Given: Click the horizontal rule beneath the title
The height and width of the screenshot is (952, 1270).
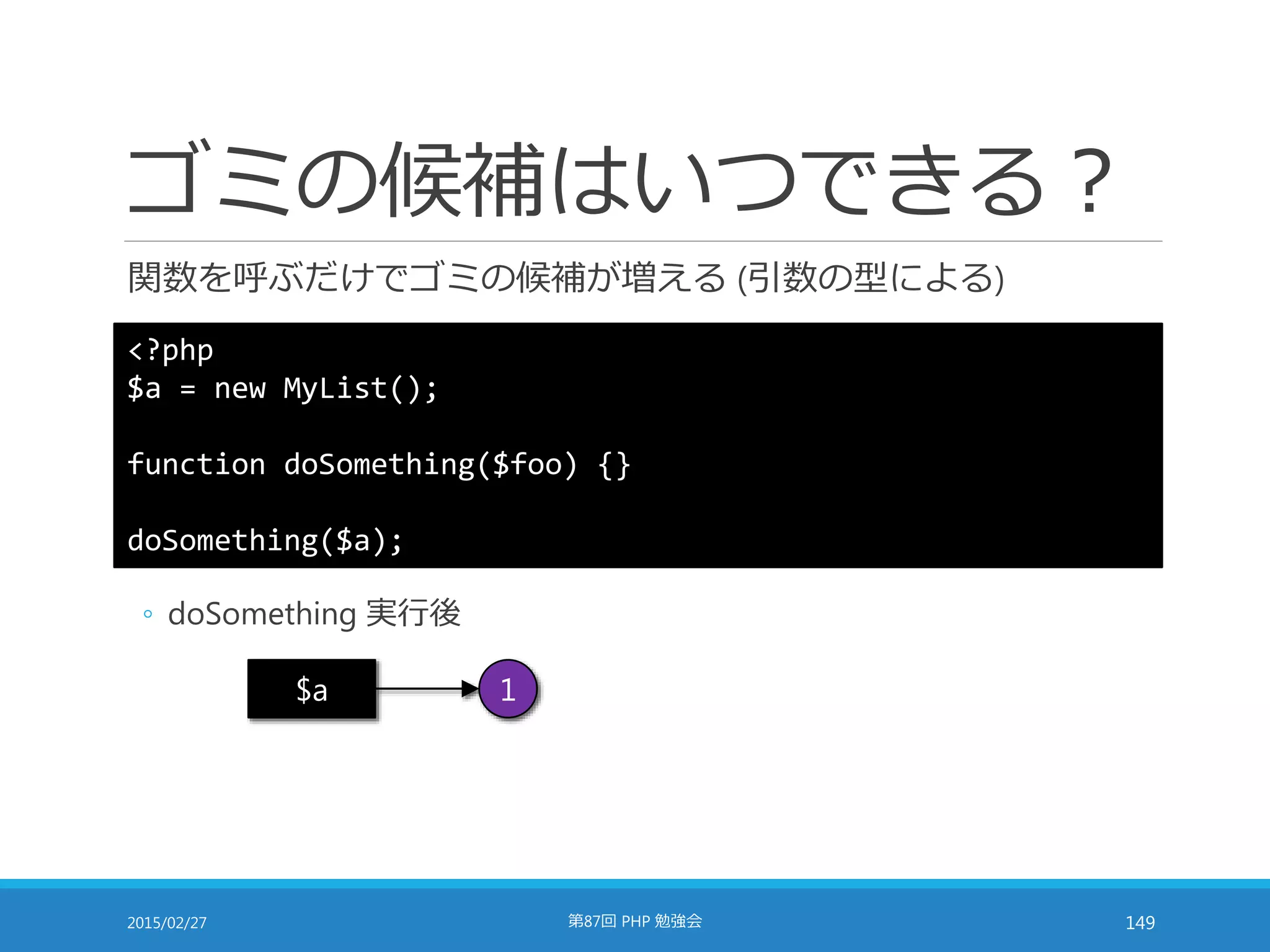Looking at the screenshot, I should tap(642, 241).
